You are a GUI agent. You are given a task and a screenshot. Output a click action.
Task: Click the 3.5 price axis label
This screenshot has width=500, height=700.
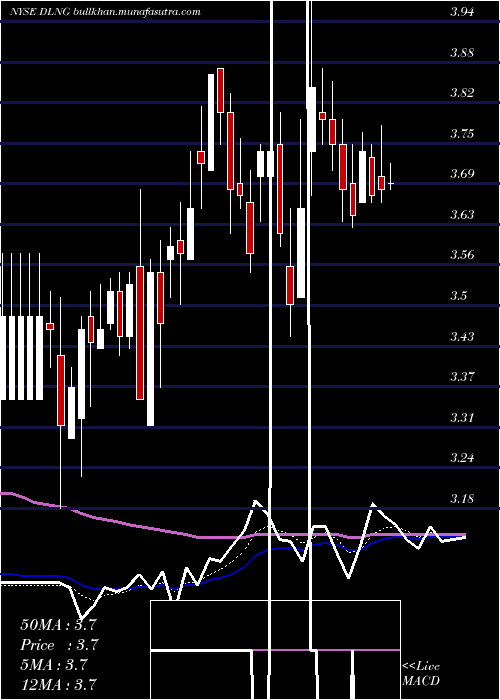(459, 296)
